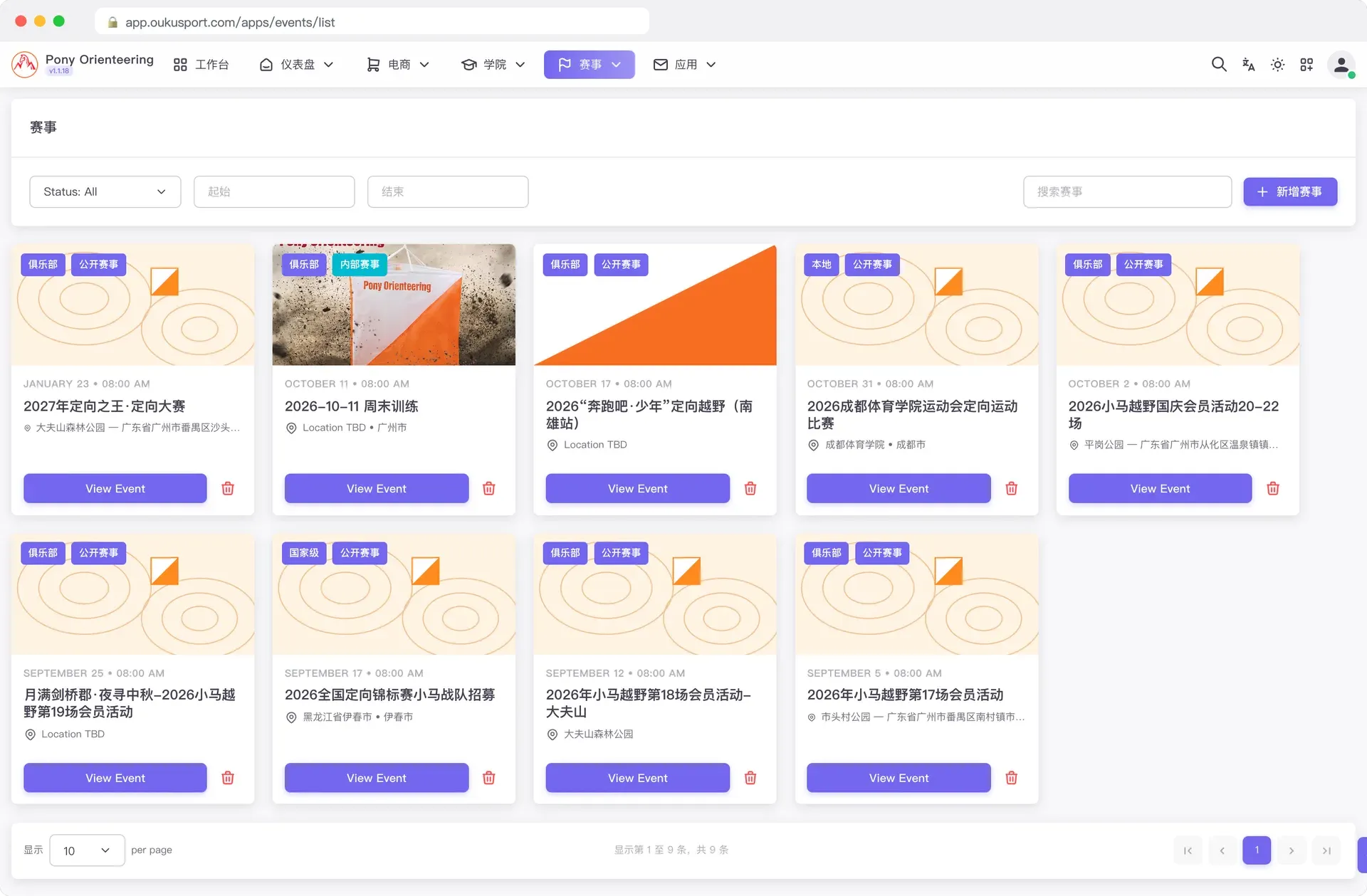Click the 仪表盘 home icon
The image size is (1367, 896).
point(266,65)
